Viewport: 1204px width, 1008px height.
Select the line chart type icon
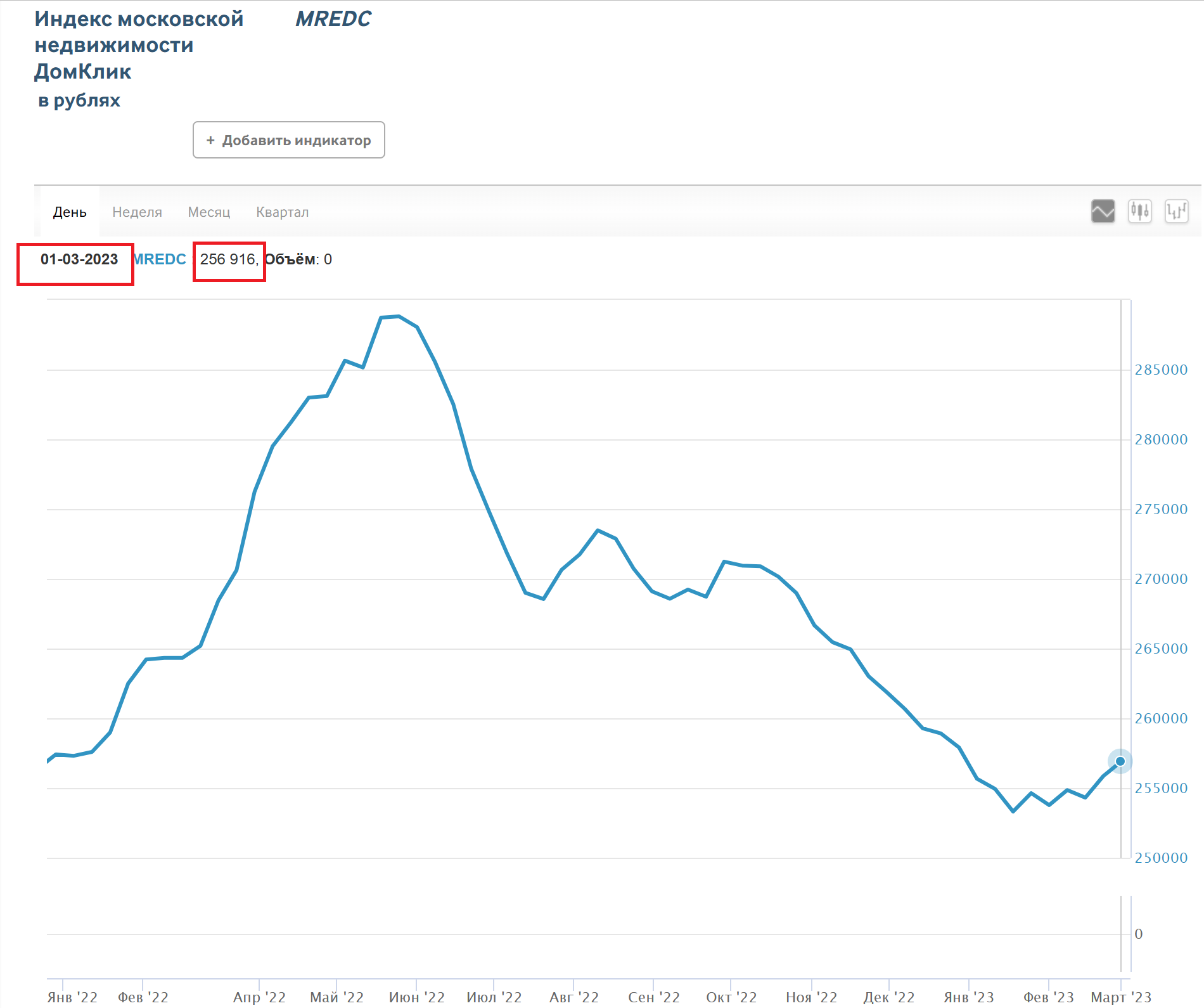tap(1103, 211)
